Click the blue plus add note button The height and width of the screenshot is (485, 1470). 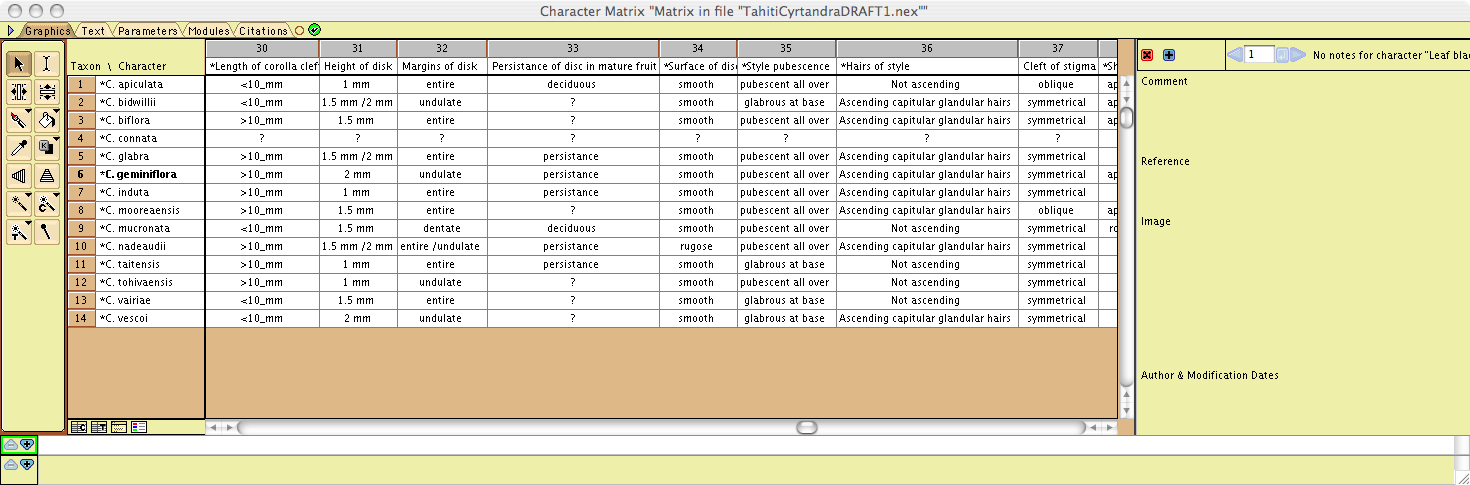click(x=1169, y=55)
